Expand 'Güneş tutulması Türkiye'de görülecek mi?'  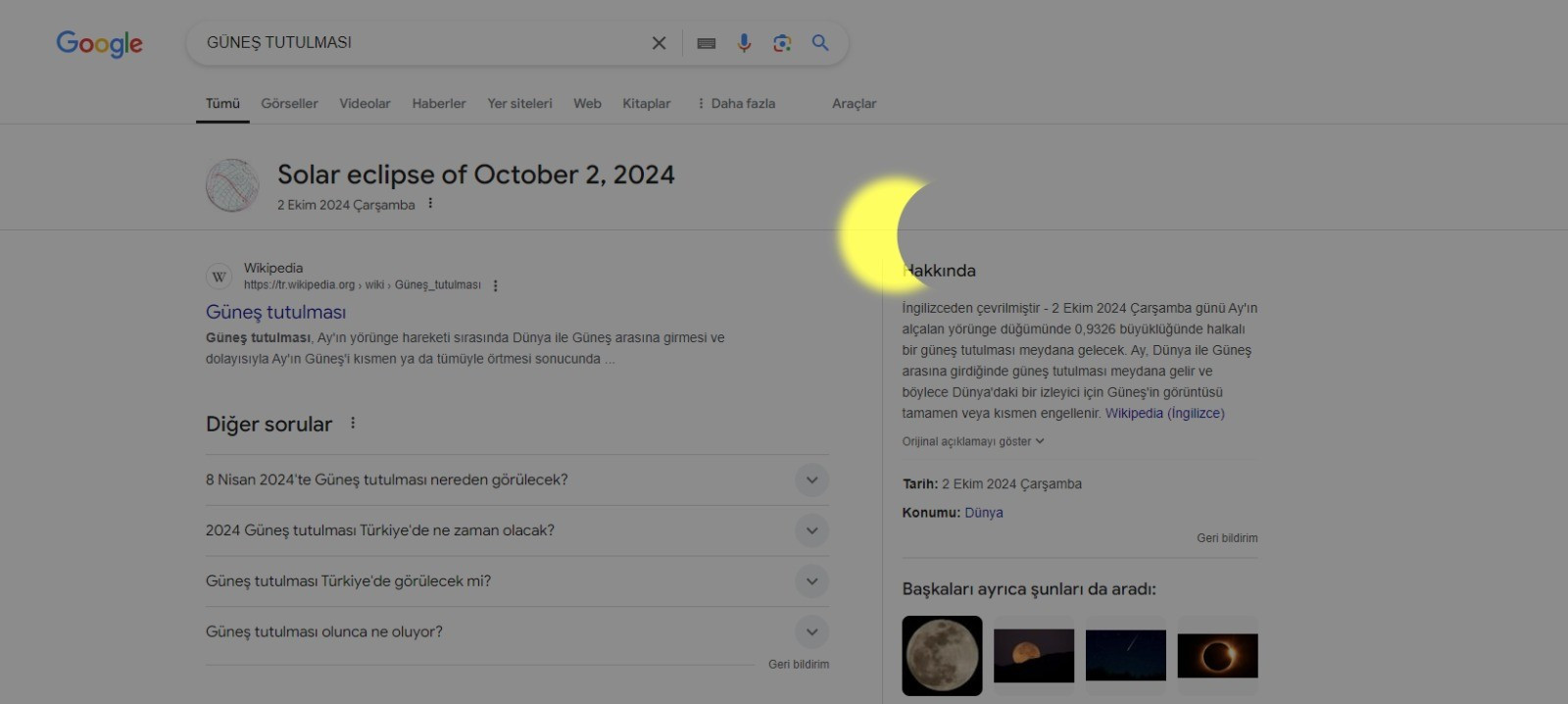517,581
